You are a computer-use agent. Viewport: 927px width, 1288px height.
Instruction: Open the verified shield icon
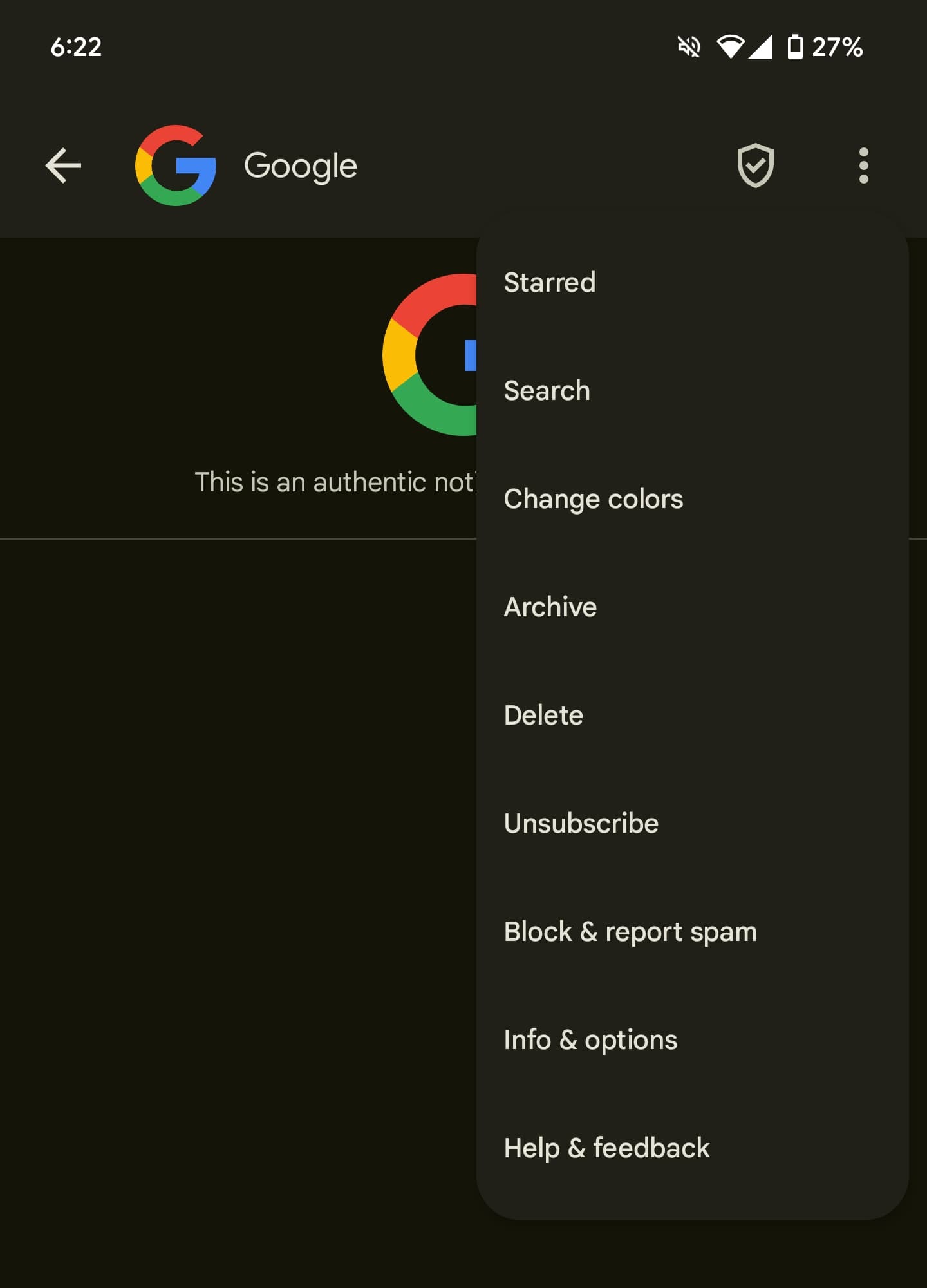tap(755, 166)
